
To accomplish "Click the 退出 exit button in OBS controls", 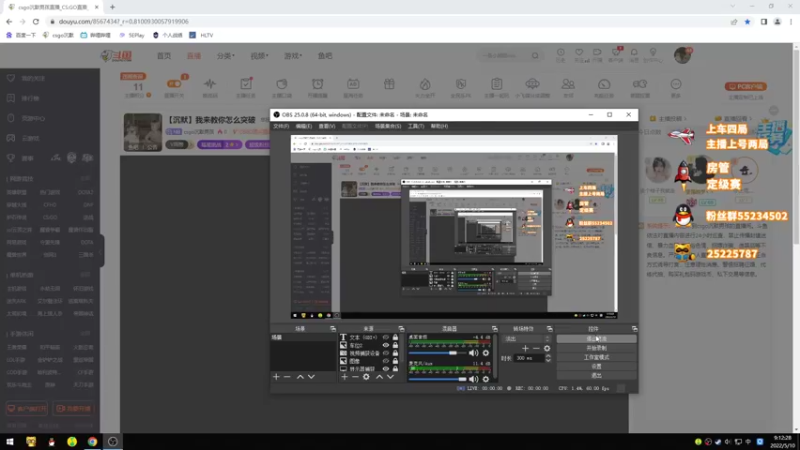I will pyautogui.click(x=596, y=376).
